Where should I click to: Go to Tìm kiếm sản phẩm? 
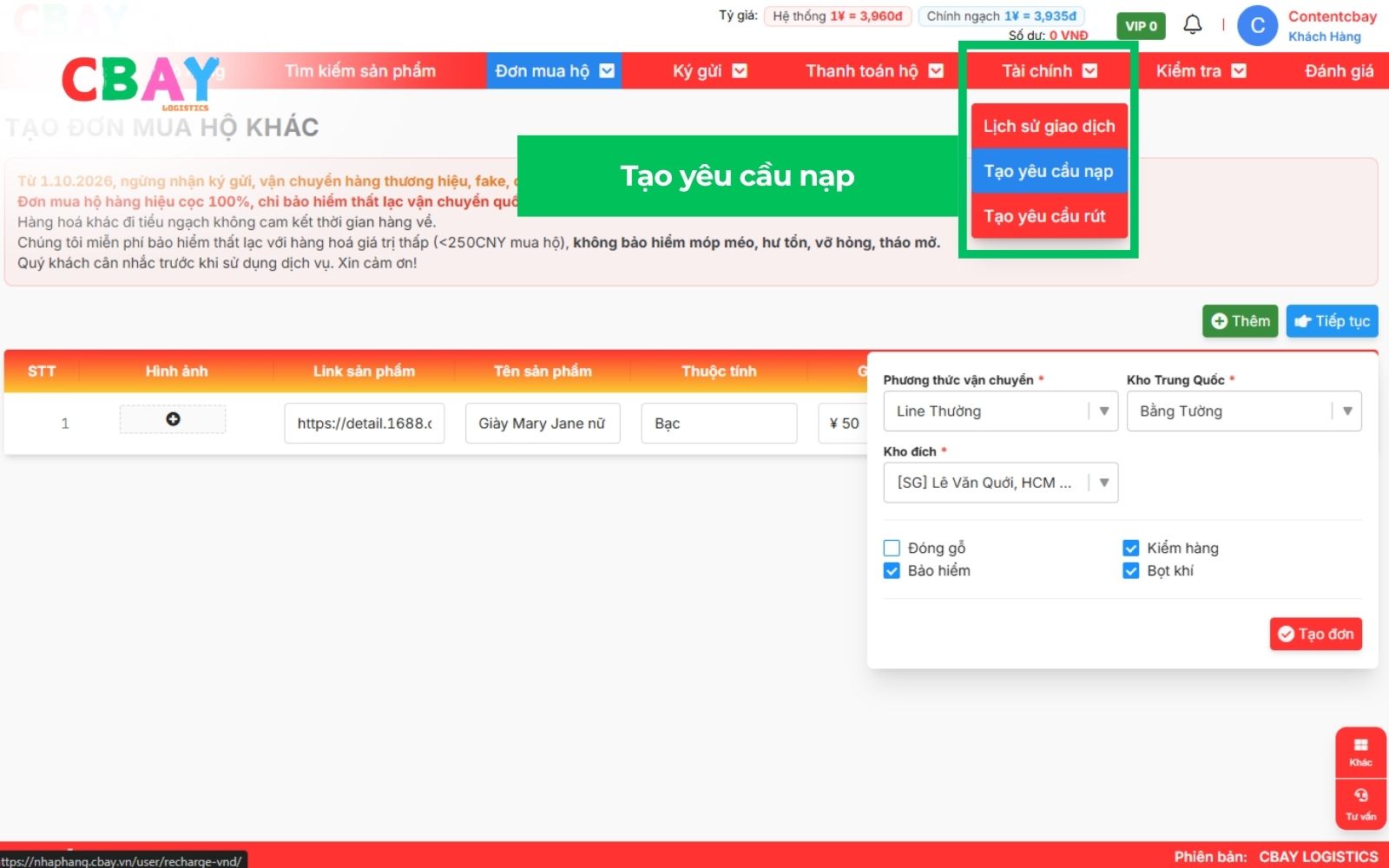[360, 70]
